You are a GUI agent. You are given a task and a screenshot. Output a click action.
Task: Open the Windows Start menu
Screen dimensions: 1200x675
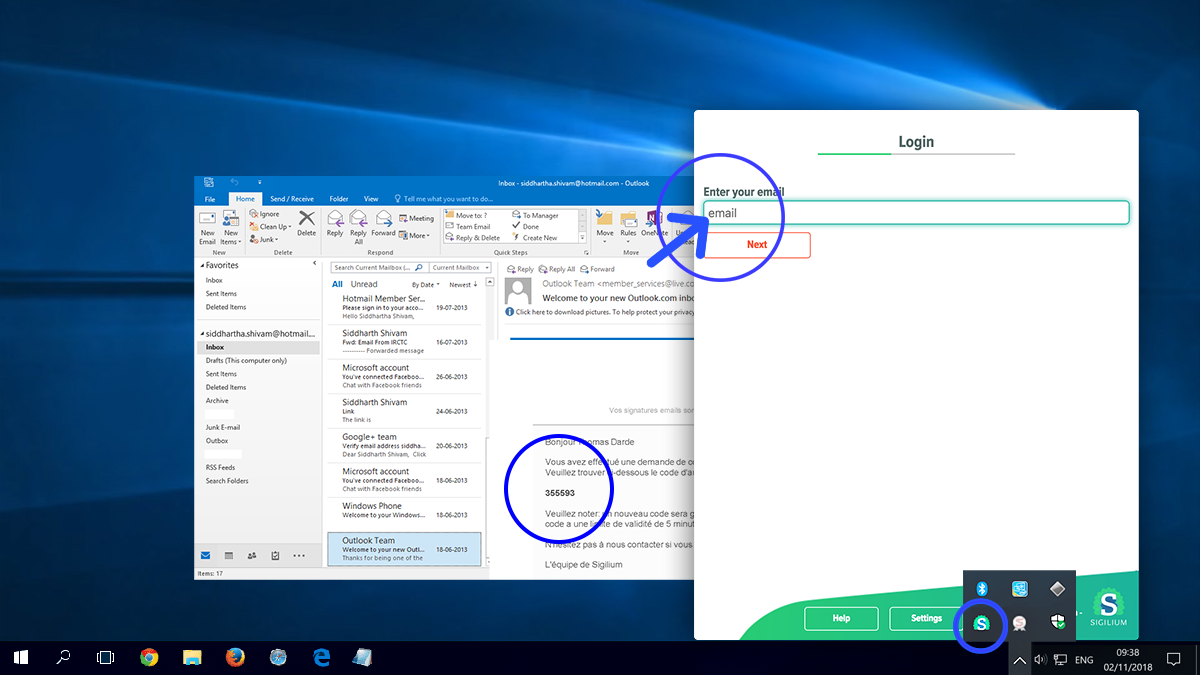point(21,657)
